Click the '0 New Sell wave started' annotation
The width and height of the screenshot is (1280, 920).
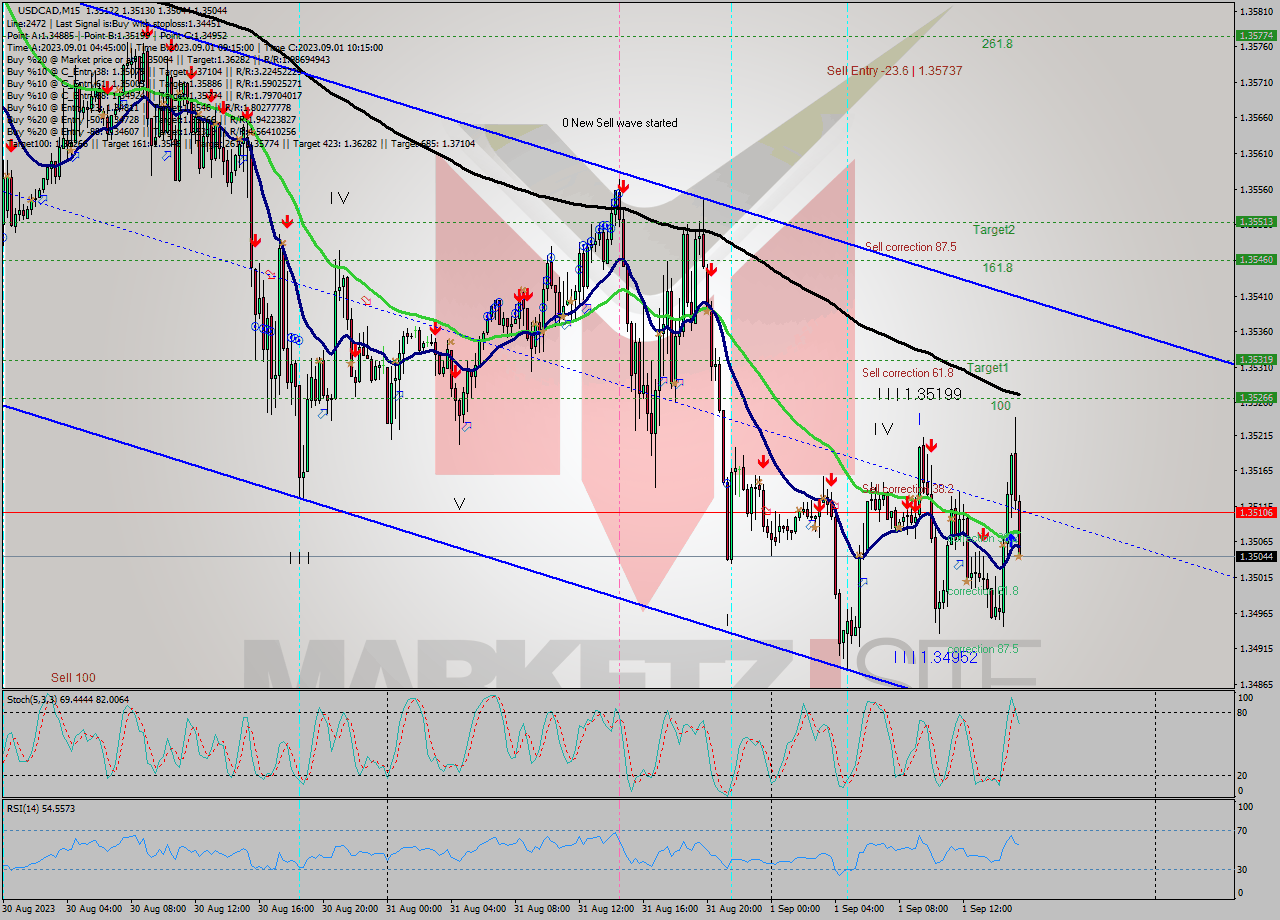point(620,123)
